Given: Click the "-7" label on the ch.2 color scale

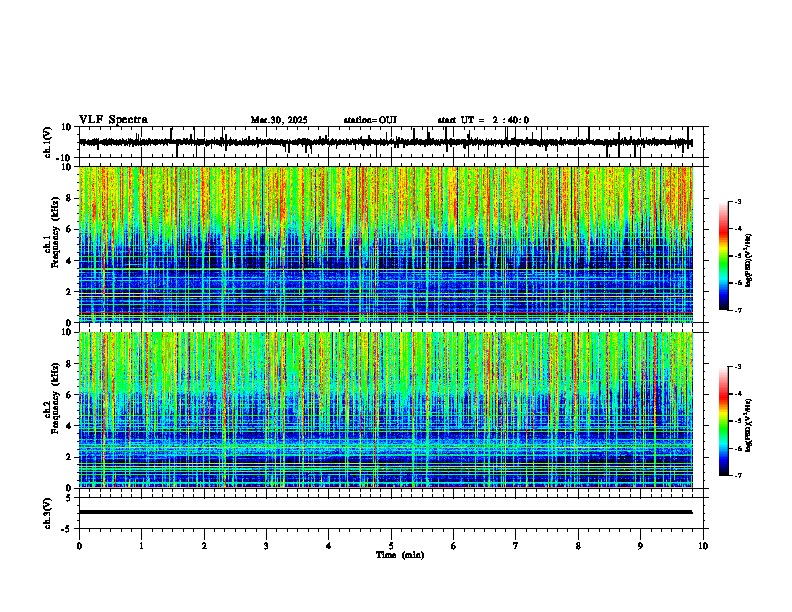Looking at the screenshot, I should 738,475.
